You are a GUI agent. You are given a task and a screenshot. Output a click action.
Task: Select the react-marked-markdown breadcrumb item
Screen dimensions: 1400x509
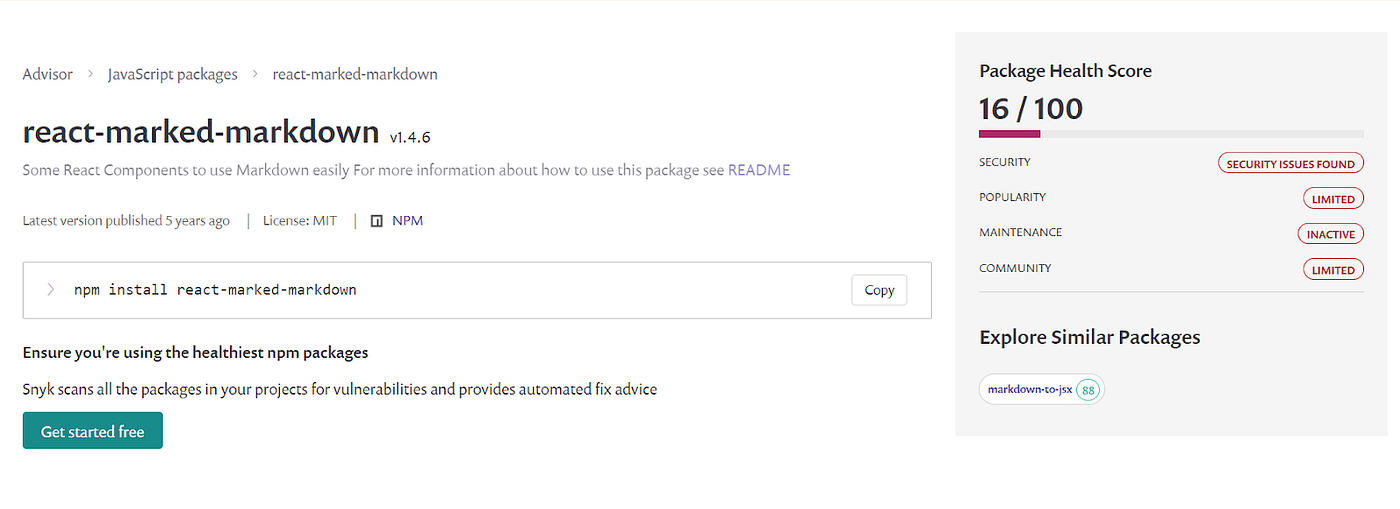355,74
